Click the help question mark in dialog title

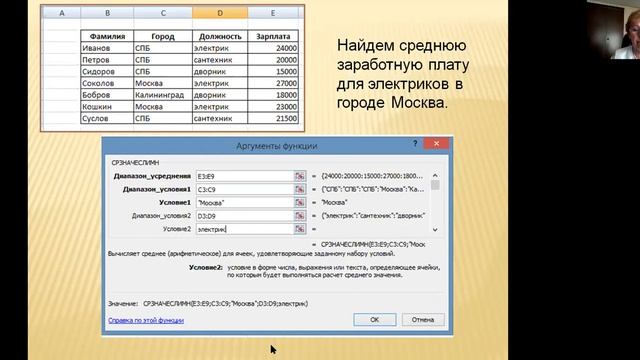click(x=415, y=144)
